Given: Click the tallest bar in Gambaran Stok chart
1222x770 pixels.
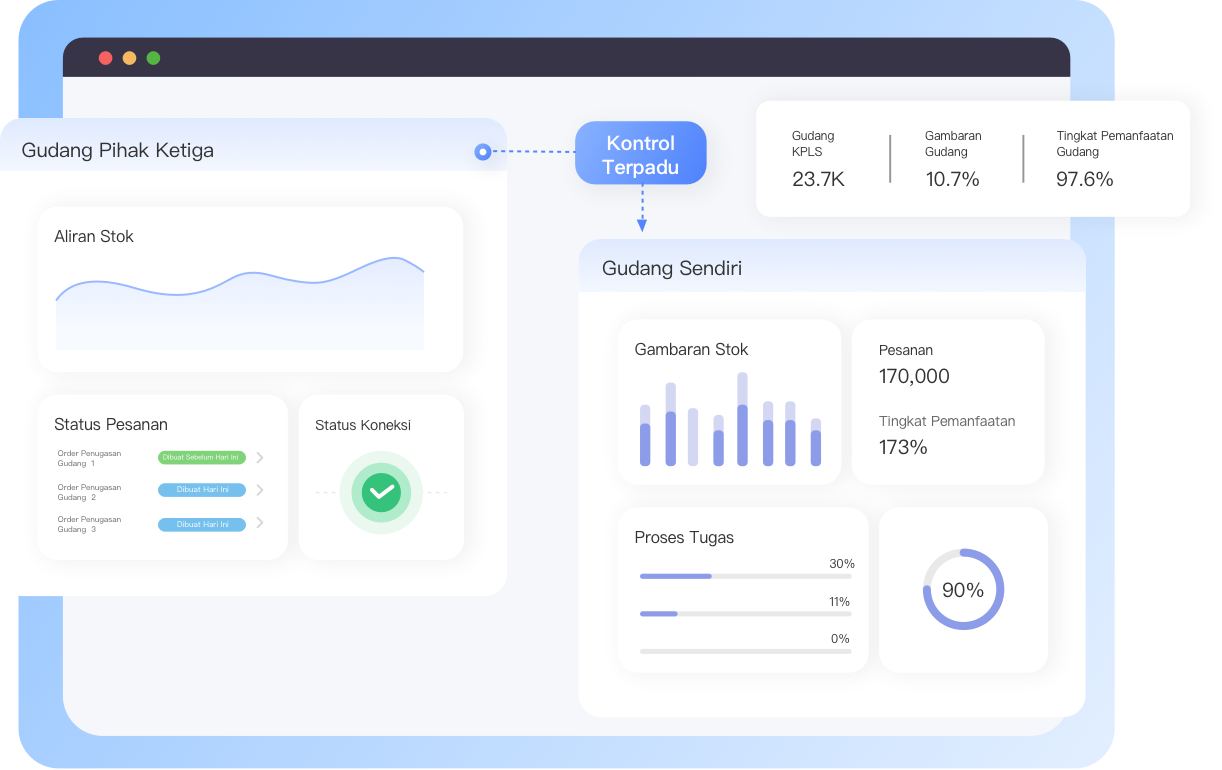Looking at the screenshot, I should [x=742, y=419].
